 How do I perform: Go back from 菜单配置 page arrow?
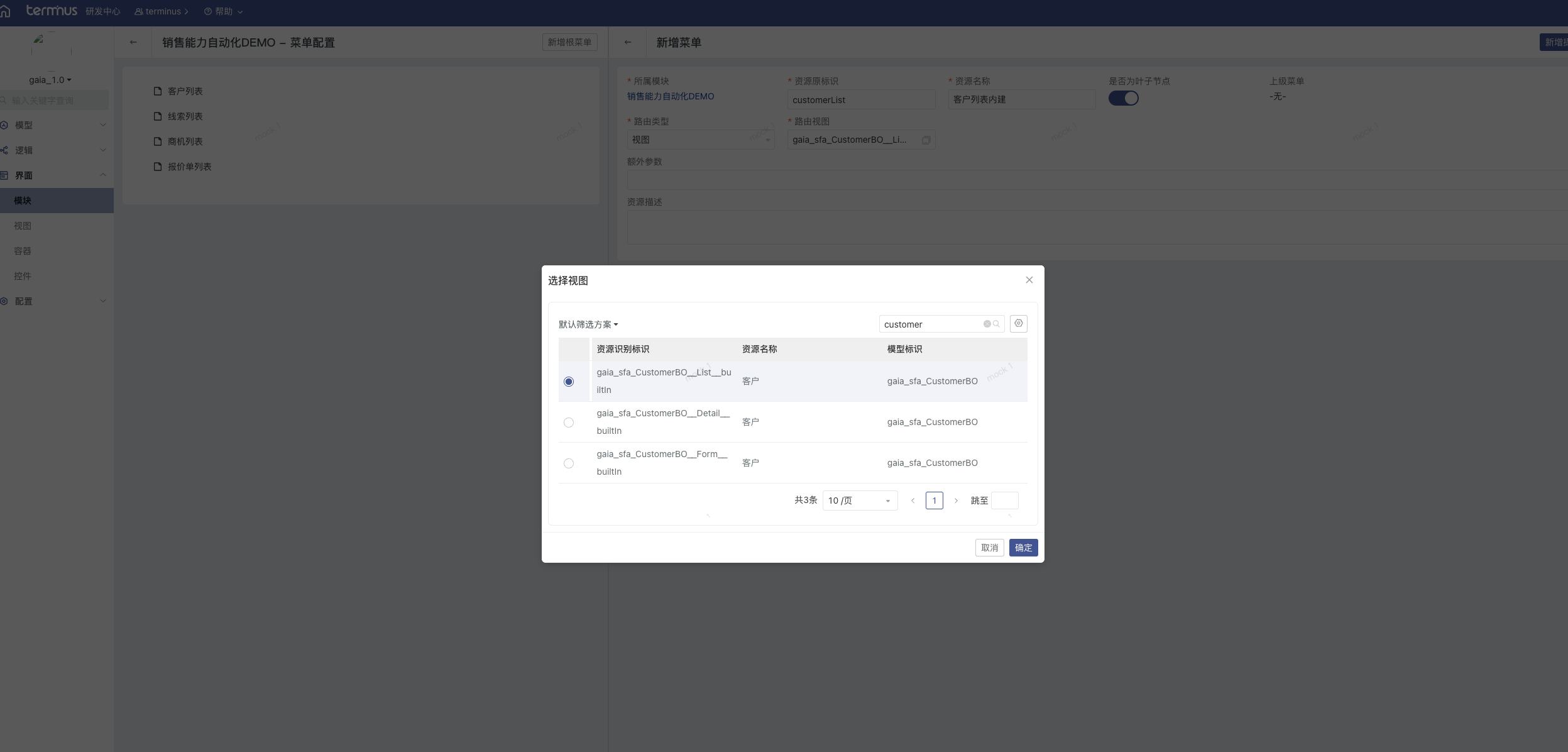click(133, 42)
